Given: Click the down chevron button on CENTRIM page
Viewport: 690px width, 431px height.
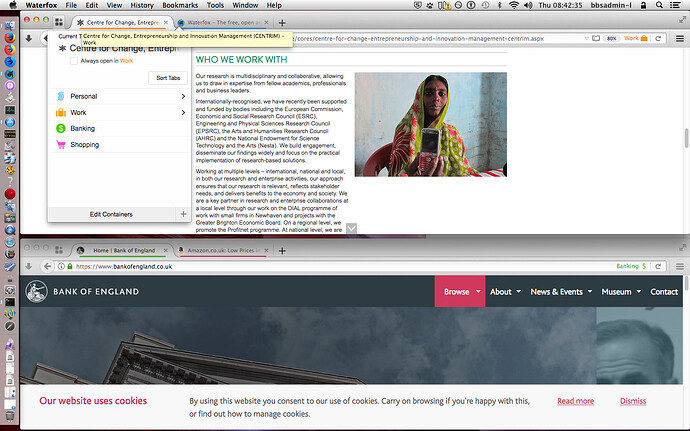Looking at the screenshot, I should point(351,228).
